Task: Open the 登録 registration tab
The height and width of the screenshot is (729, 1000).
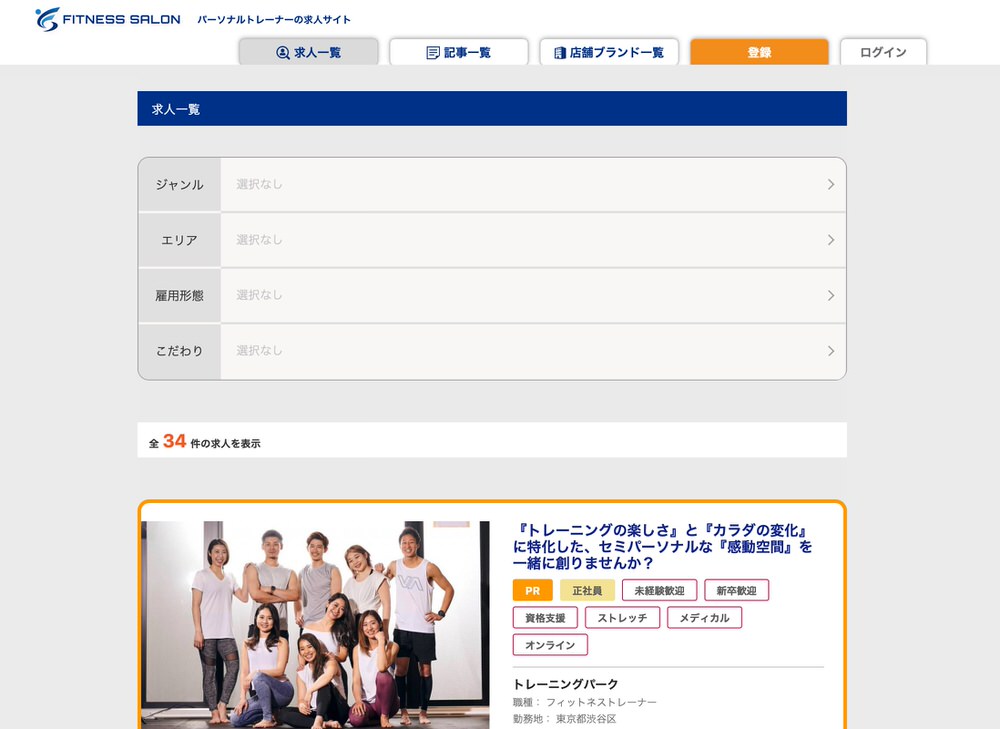Action: pyautogui.click(x=759, y=53)
